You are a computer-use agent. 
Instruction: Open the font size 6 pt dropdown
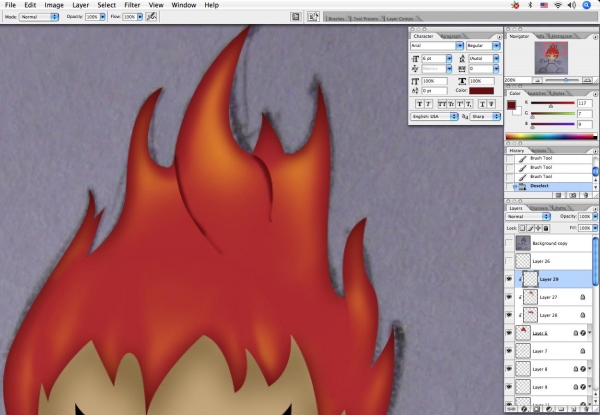tap(449, 59)
